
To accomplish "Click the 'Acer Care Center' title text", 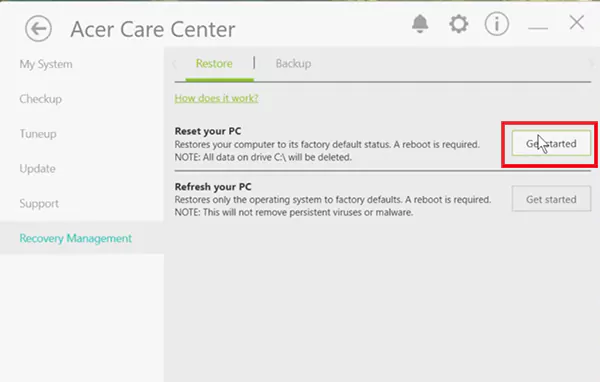I will (153, 29).
